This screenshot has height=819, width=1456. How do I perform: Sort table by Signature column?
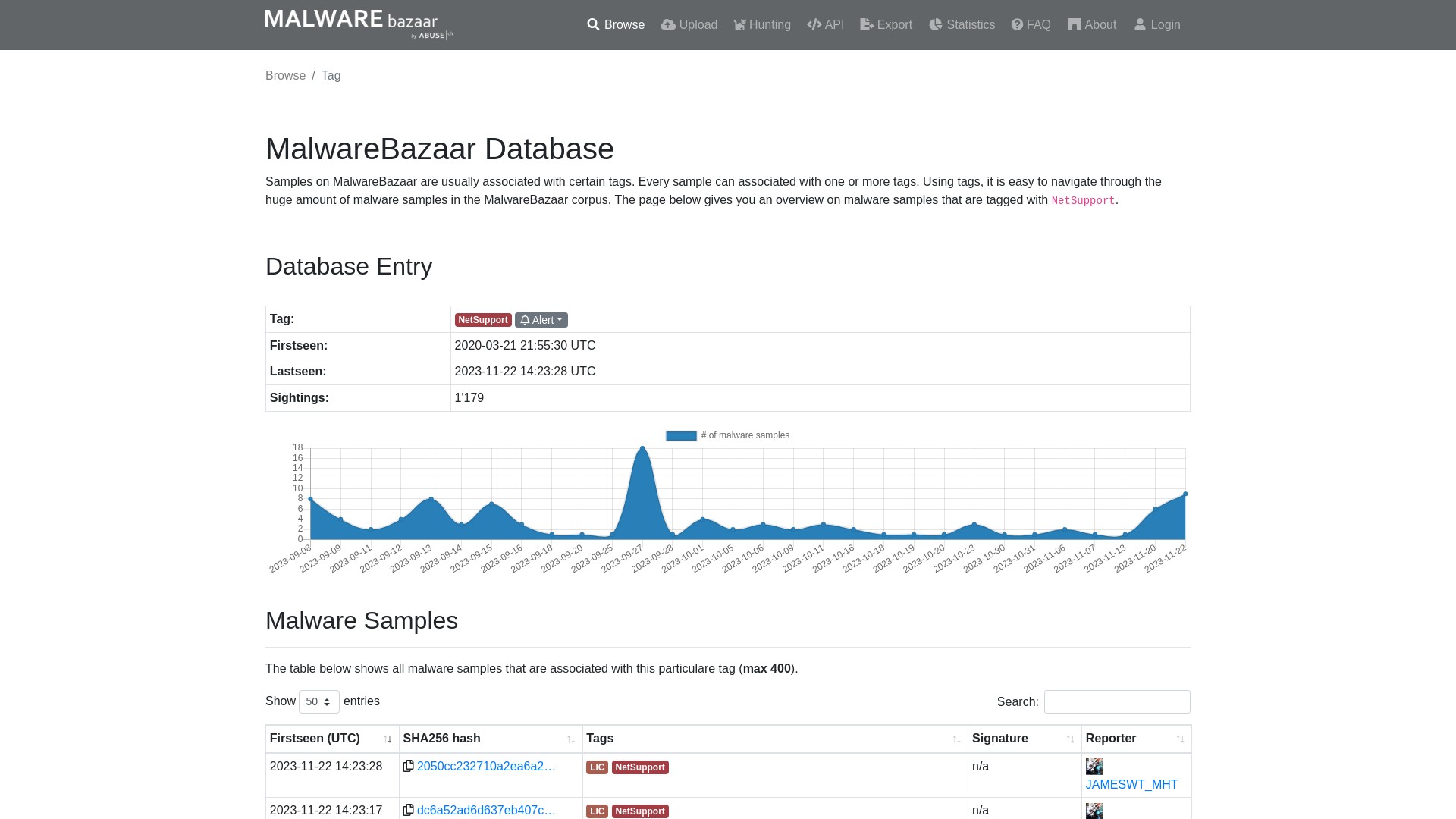[x=1025, y=739]
